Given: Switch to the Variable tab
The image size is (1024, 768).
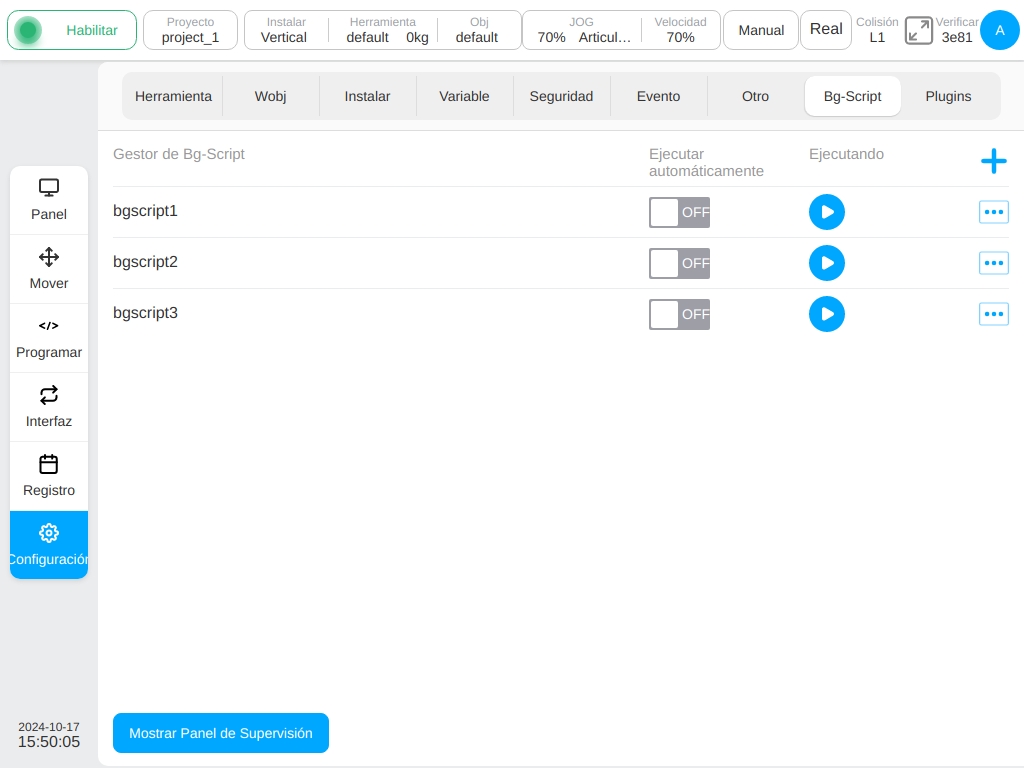Looking at the screenshot, I should click(x=464, y=96).
